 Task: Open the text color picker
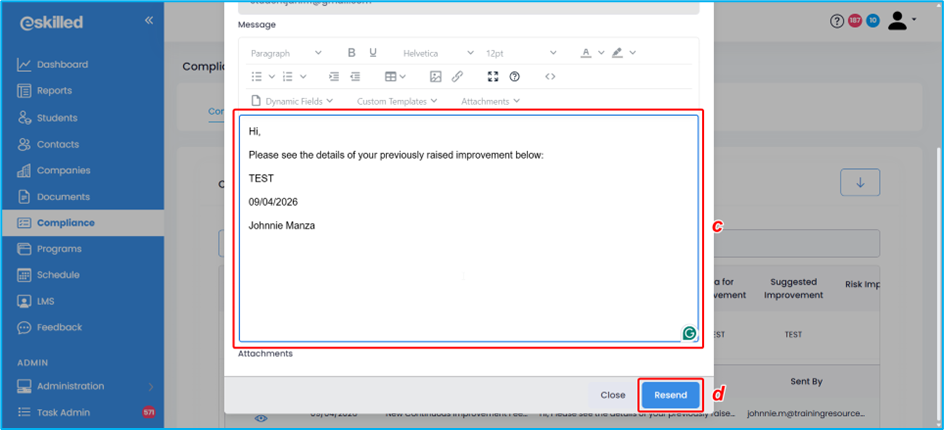click(x=586, y=53)
